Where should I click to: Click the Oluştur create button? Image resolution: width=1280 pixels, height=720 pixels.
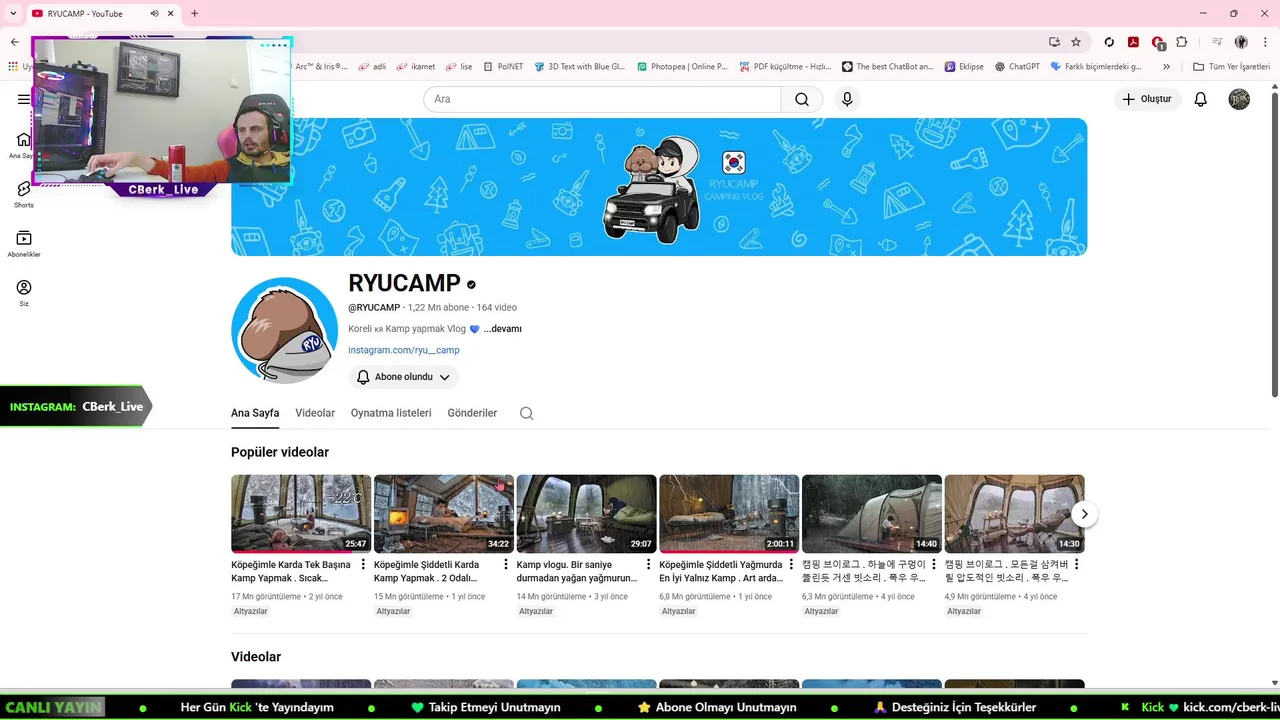click(1148, 99)
